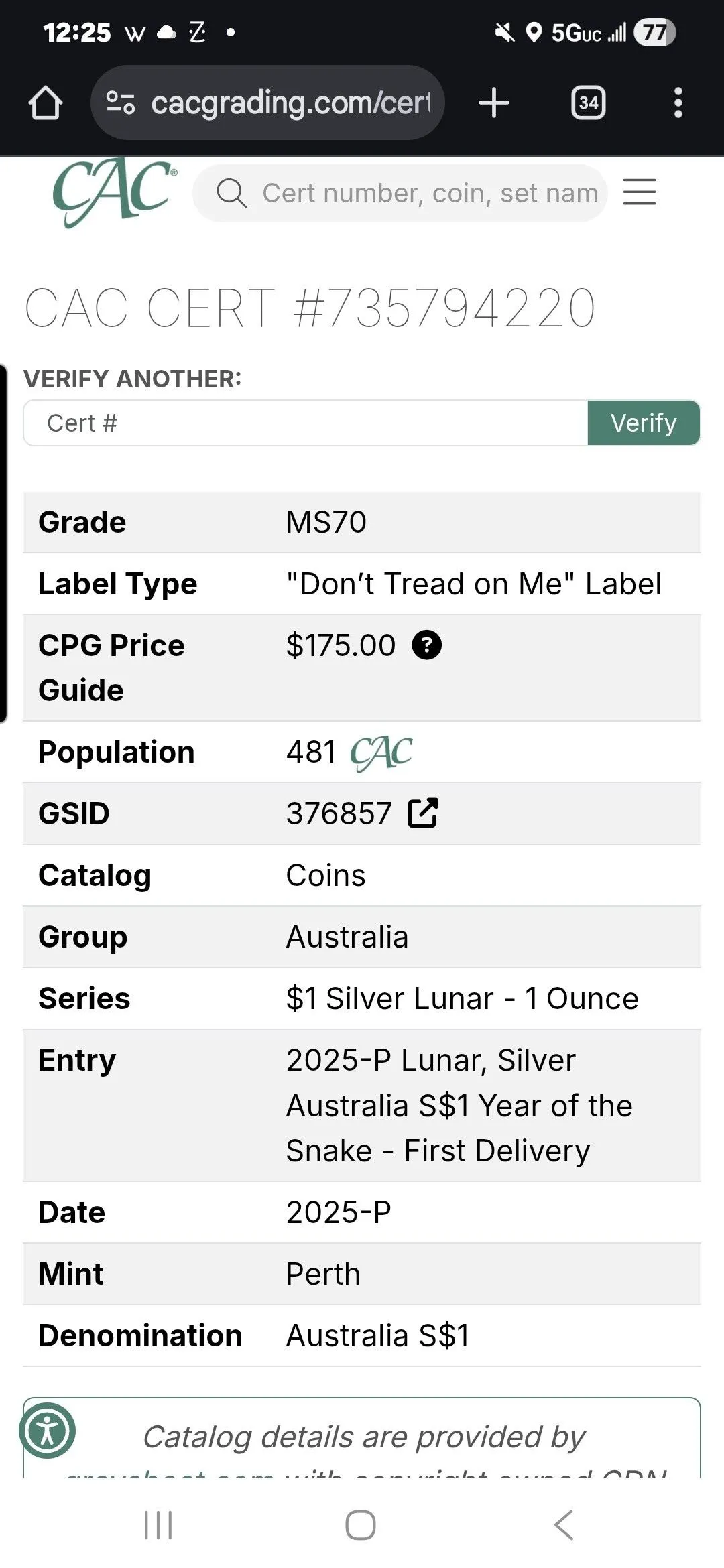The height and width of the screenshot is (1568, 724).
Task: Tap the site info icon in address bar
Action: (121, 103)
